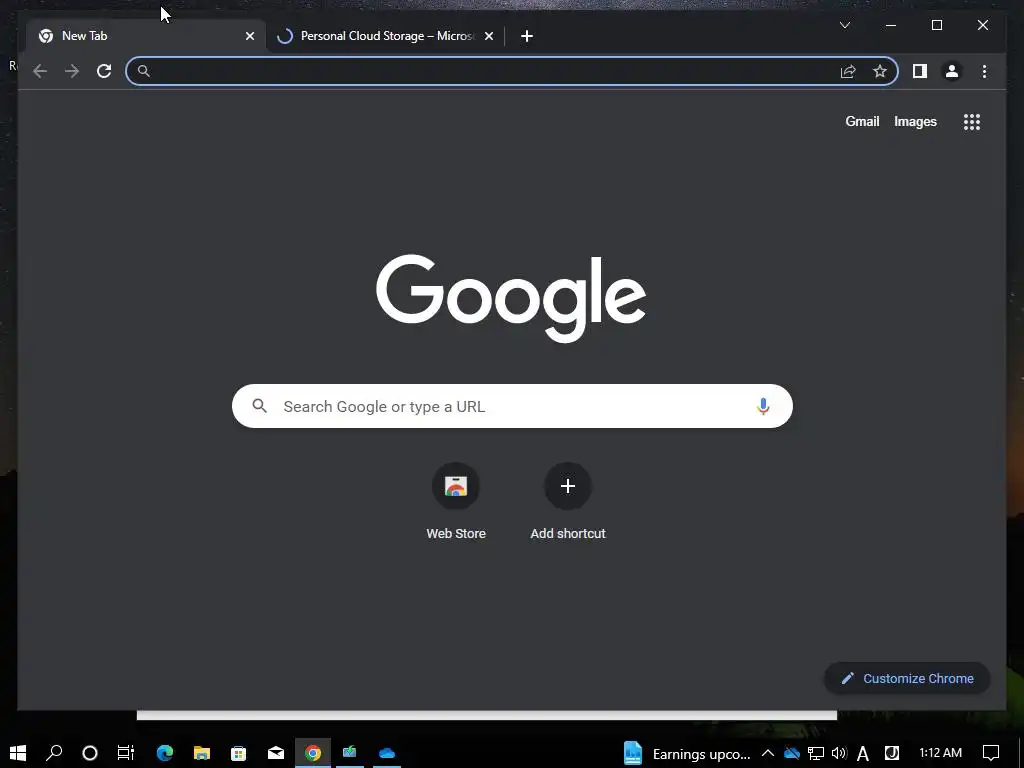Open the Chrome profile avatar

[952, 71]
